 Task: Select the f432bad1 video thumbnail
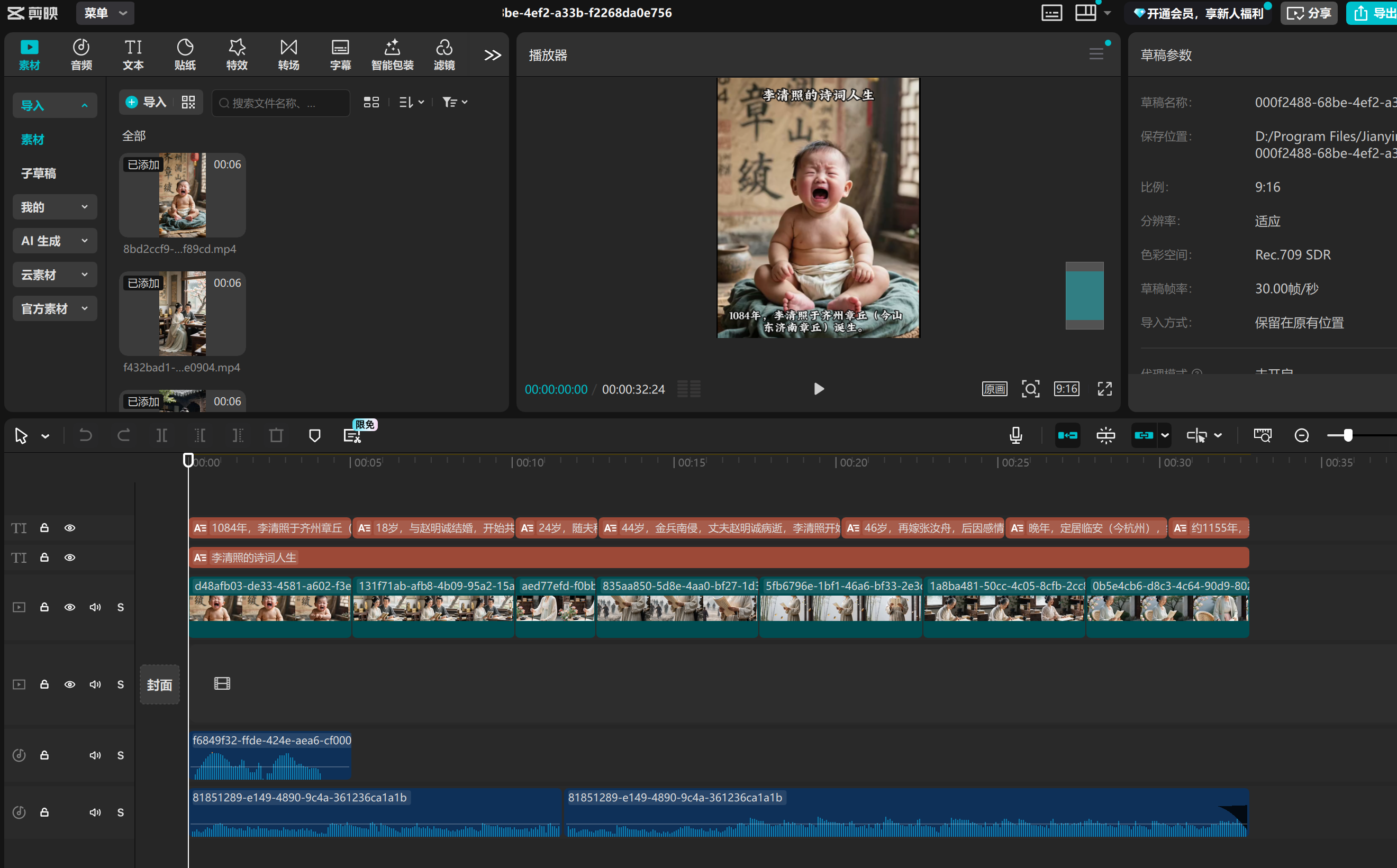pyautogui.click(x=182, y=314)
